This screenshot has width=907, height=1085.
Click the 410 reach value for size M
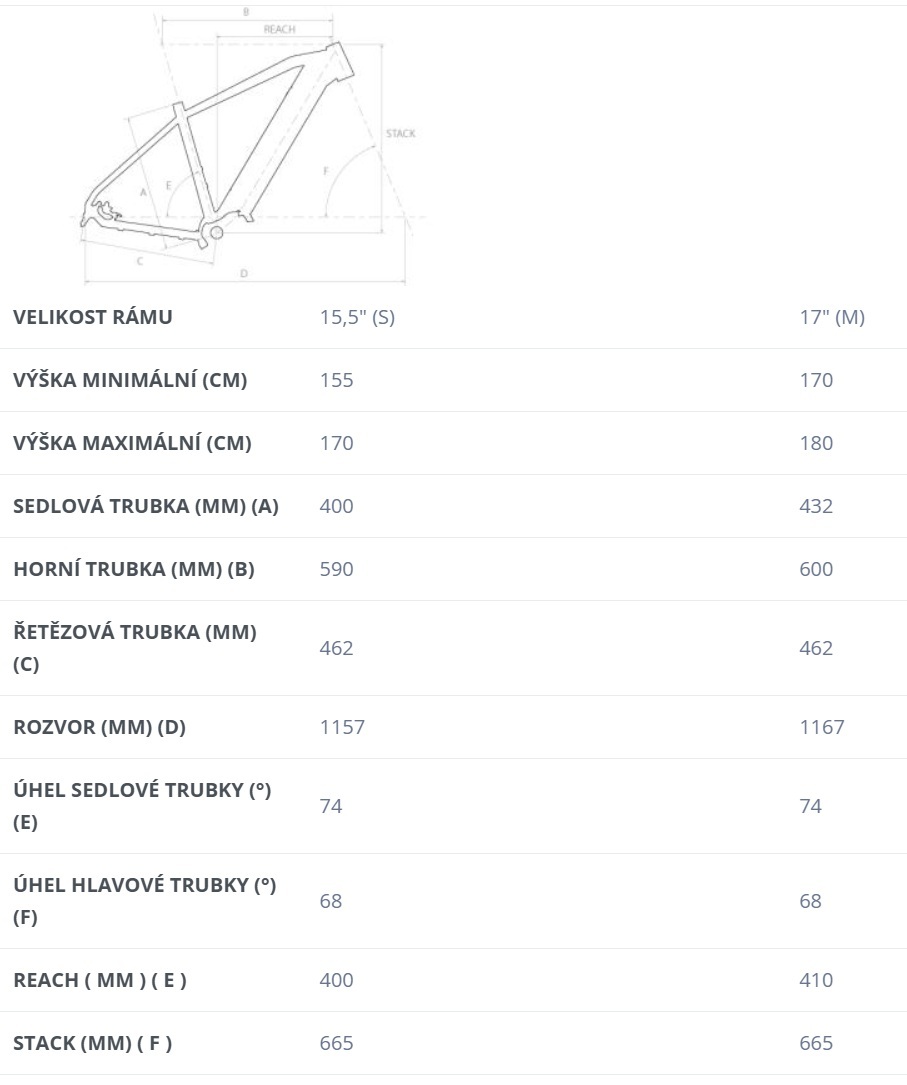[x=816, y=980]
